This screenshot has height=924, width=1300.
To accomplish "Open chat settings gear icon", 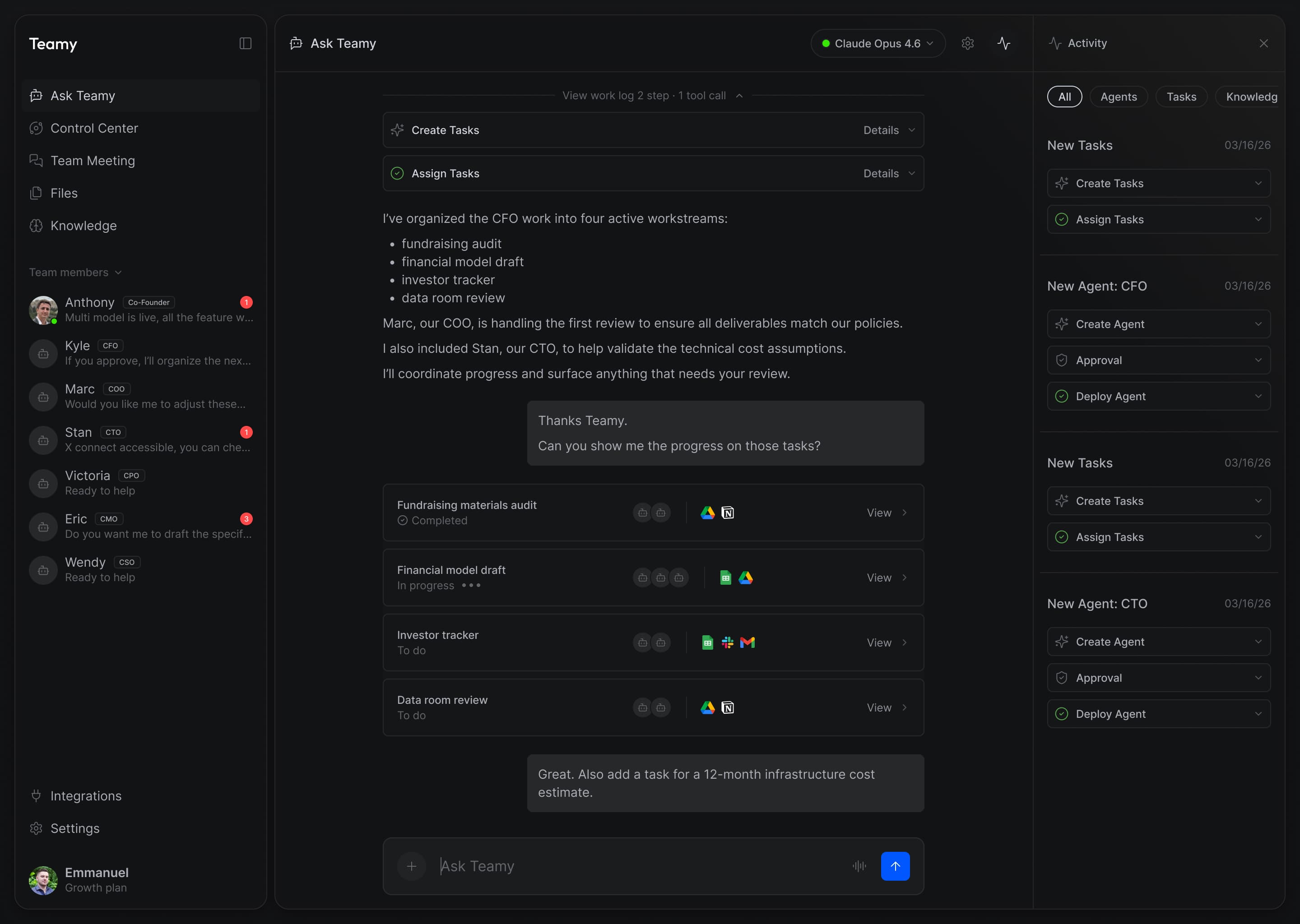I will 968,43.
